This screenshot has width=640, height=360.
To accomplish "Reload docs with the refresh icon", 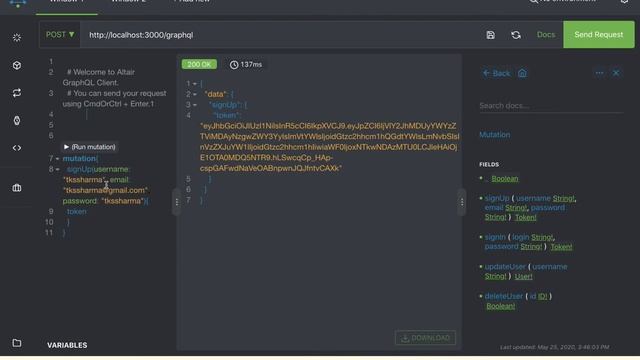I will pos(516,35).
